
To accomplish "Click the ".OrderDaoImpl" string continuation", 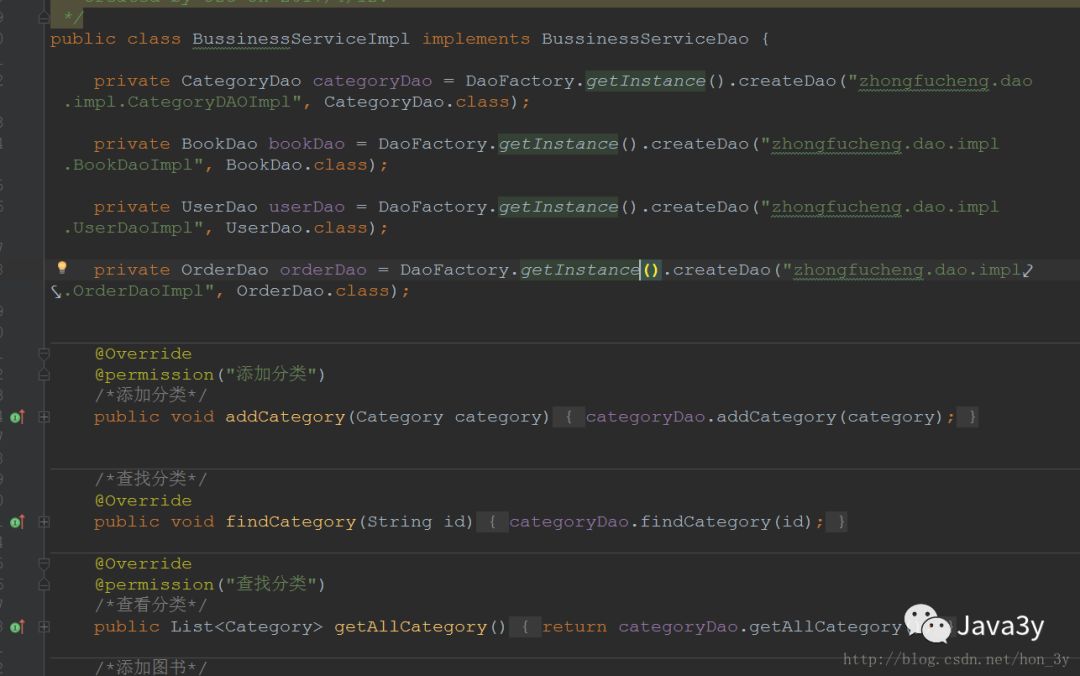I will tap(139, 291).
